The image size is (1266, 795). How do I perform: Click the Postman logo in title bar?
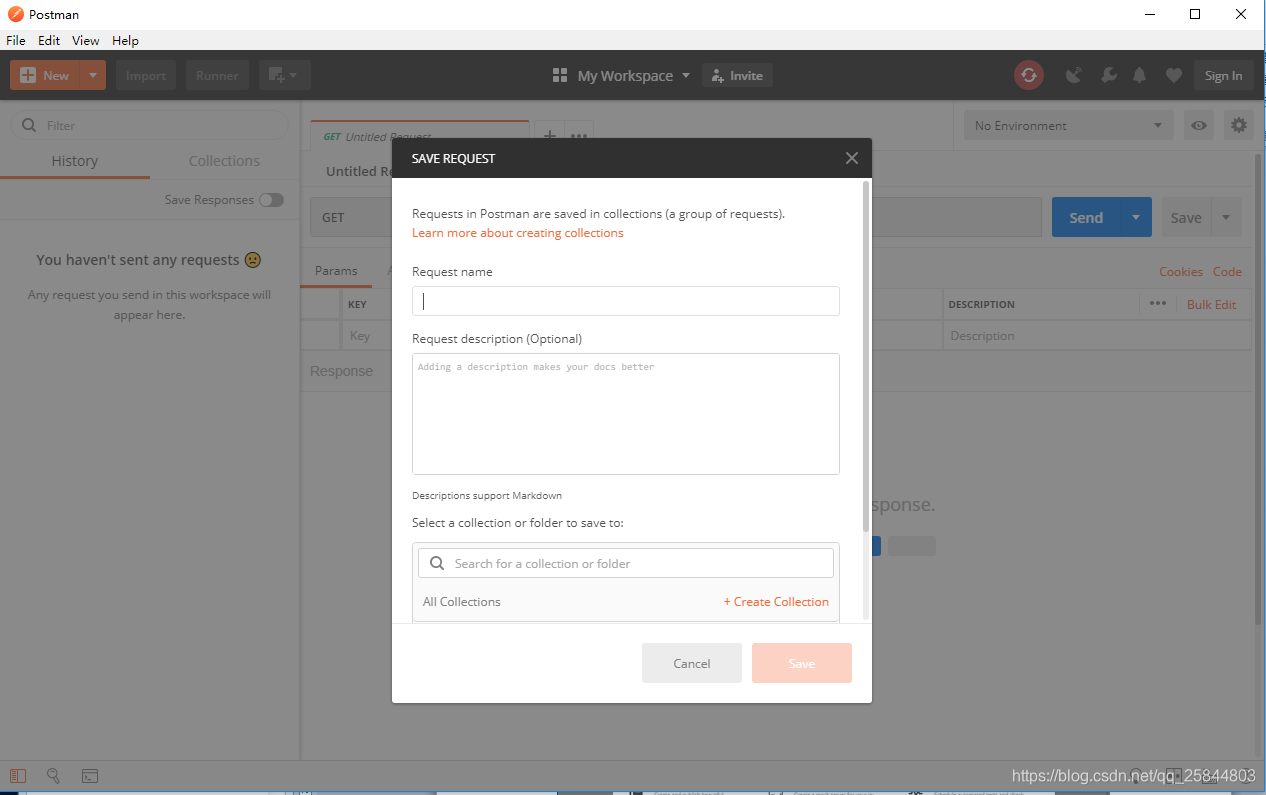[x=16, y=15]
